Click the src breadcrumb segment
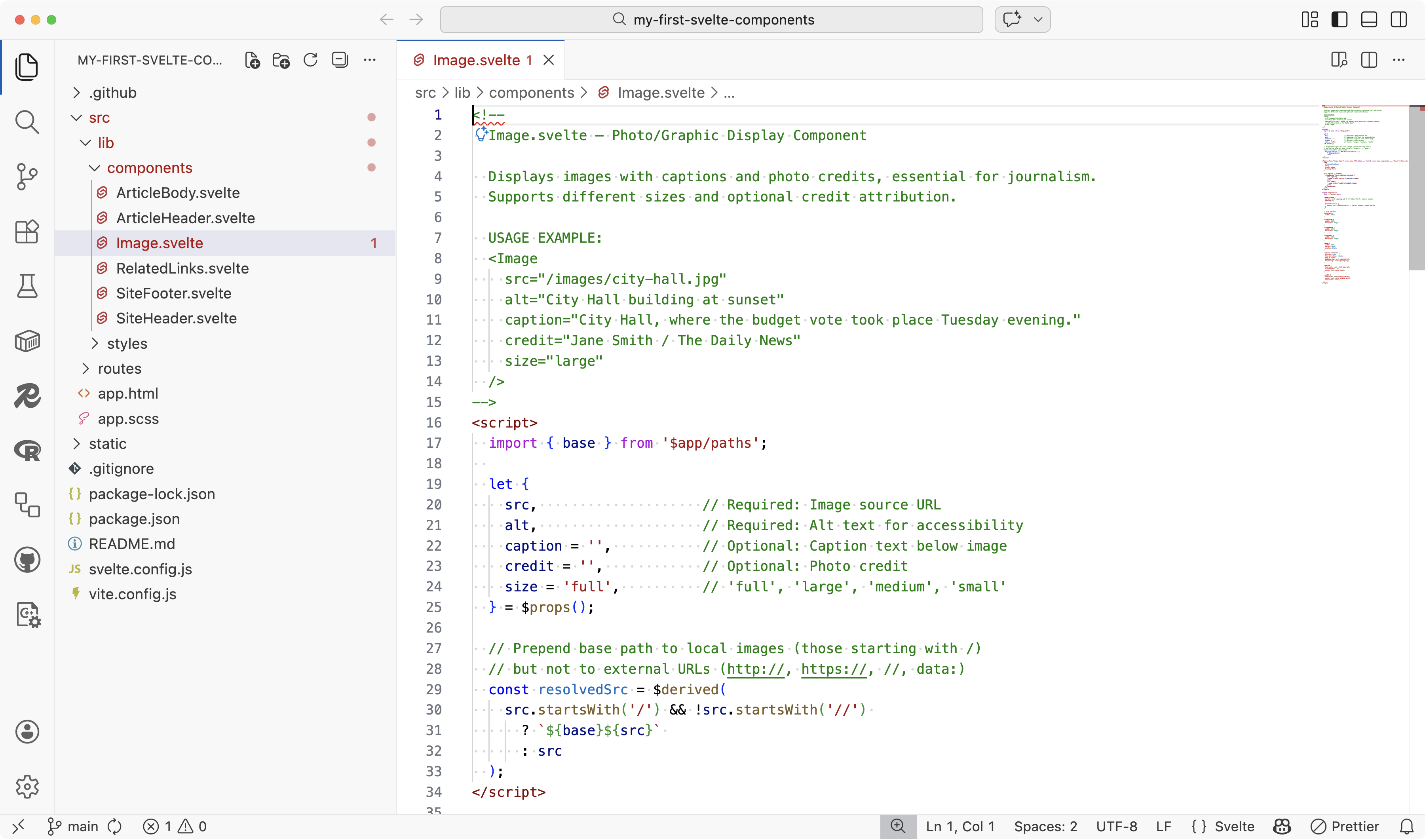This screenshot has width=1425, height=840. click(425, 93)
